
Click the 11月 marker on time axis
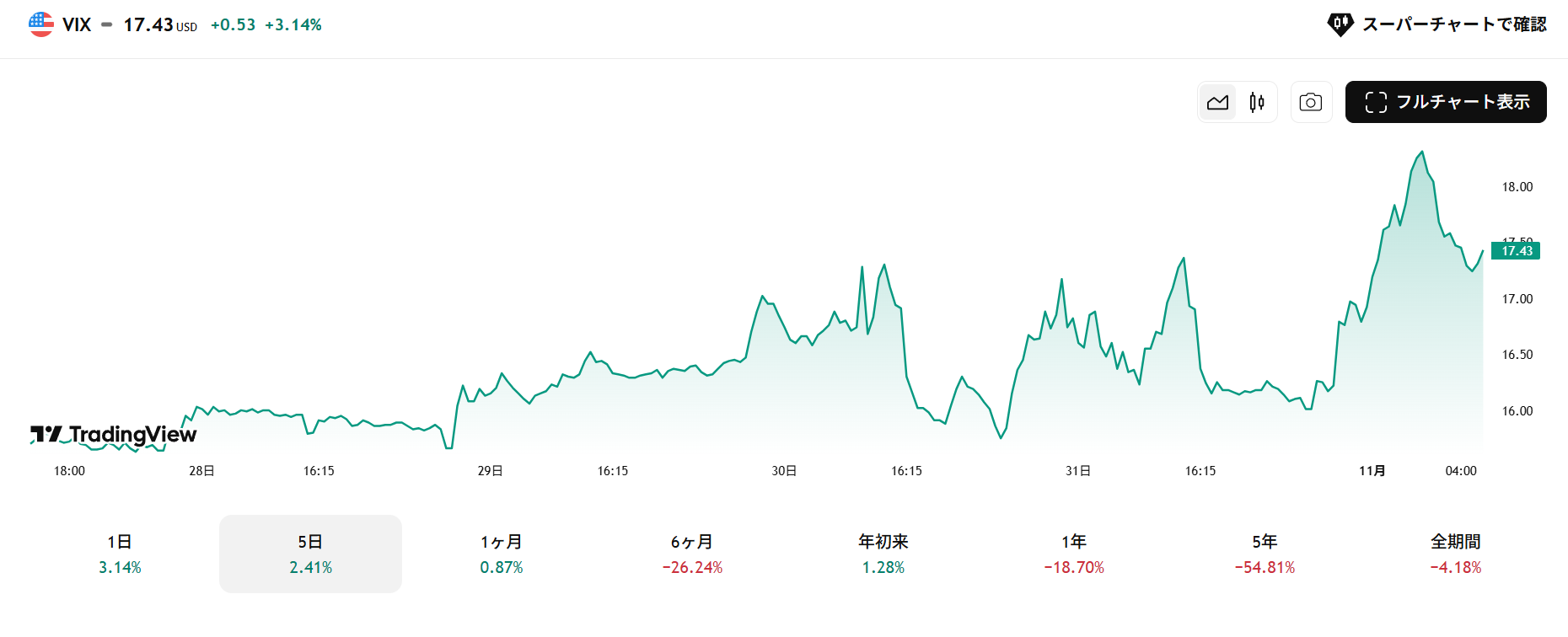click(x=1372, y=471)
